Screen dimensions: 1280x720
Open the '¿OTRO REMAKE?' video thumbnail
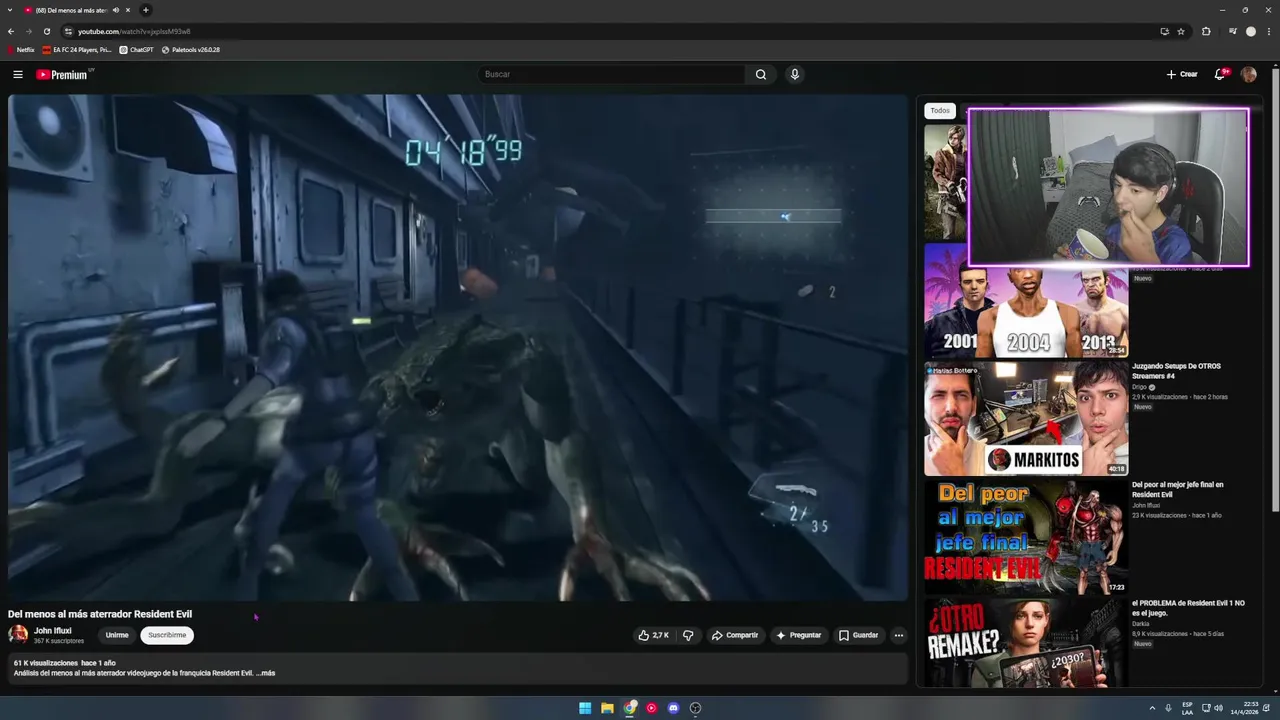[1026, 645]
